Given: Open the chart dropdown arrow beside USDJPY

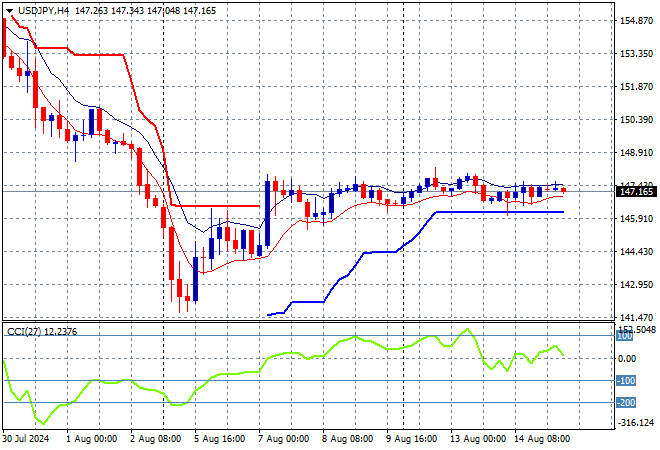Looking at the screenshot, I should click(9, 11).
